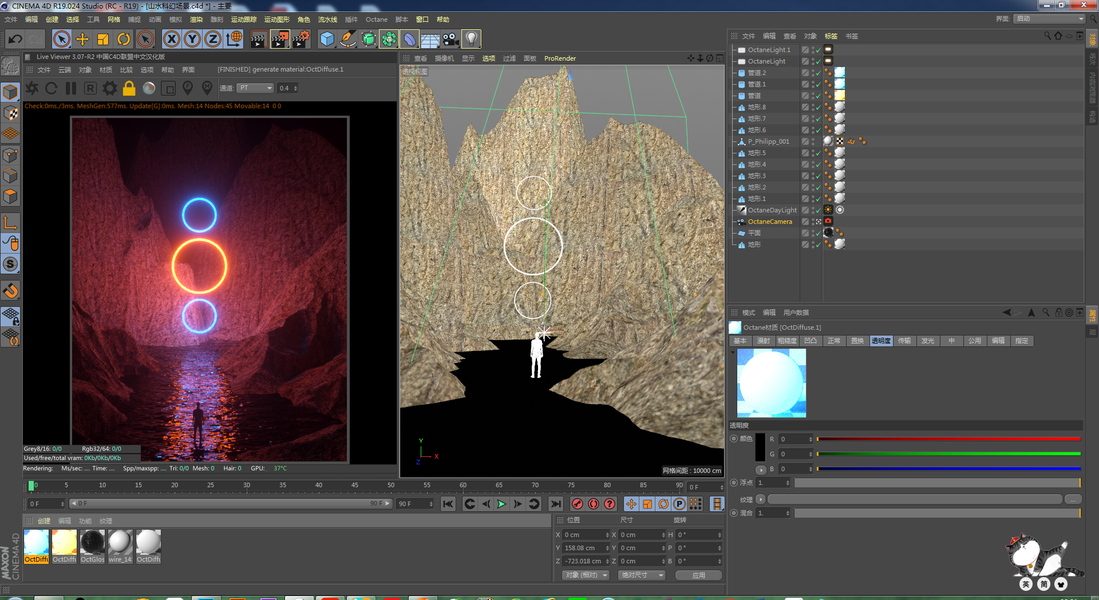Open Live Viewer settings gear
The width and height of the screenshot is (1099, 600).
click(x=109, y=88)
